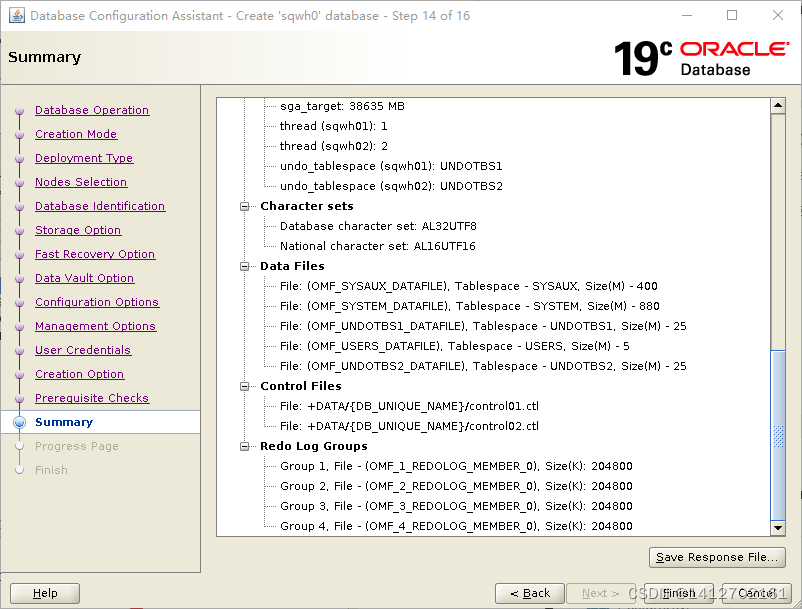Screen dimensions: 802x609
Task: Select the Redo Log Groups heading label
Action: click(314, 446)
